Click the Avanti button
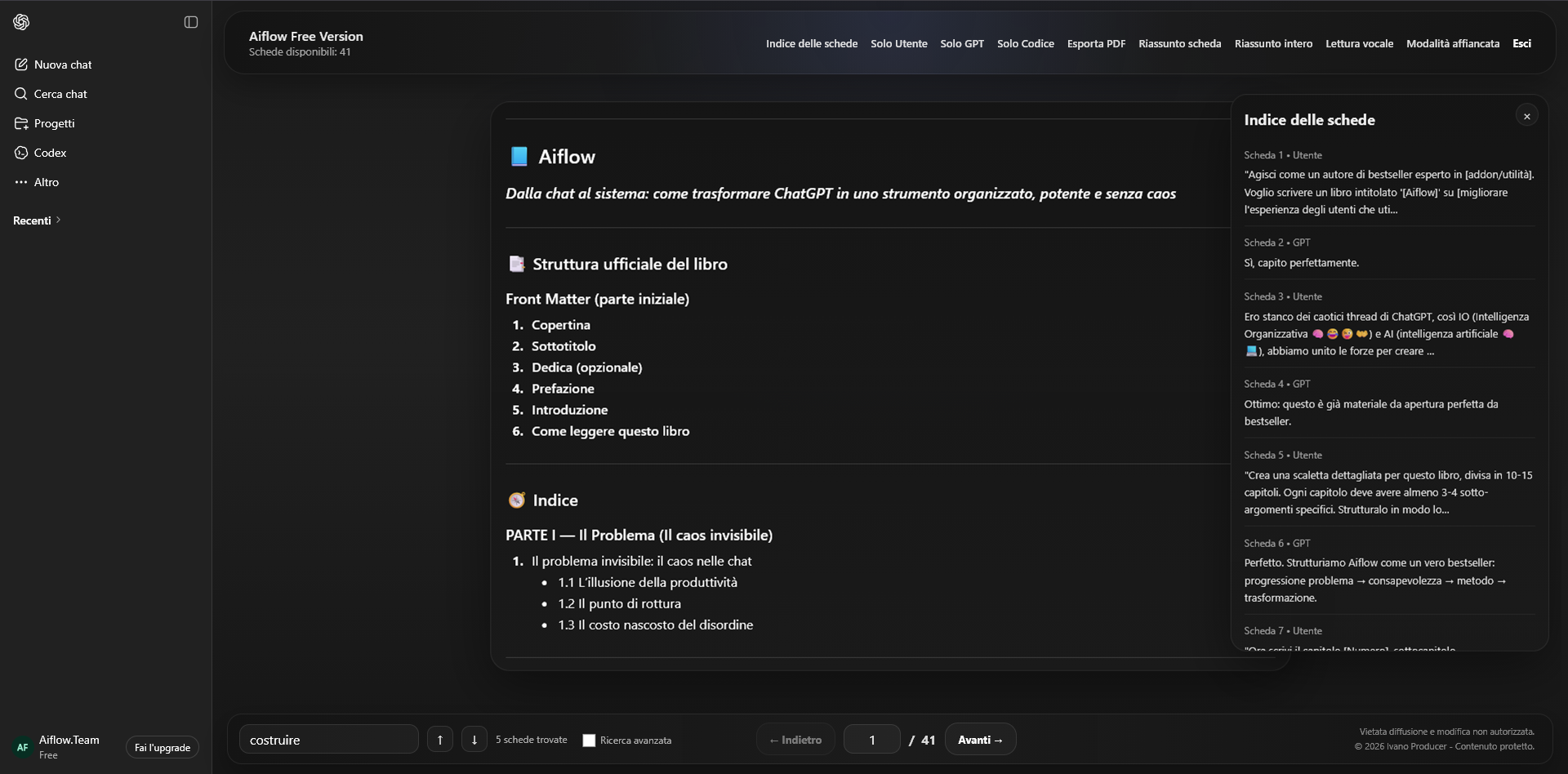This screenshot has height=774, width=1568. click(980, 740)
